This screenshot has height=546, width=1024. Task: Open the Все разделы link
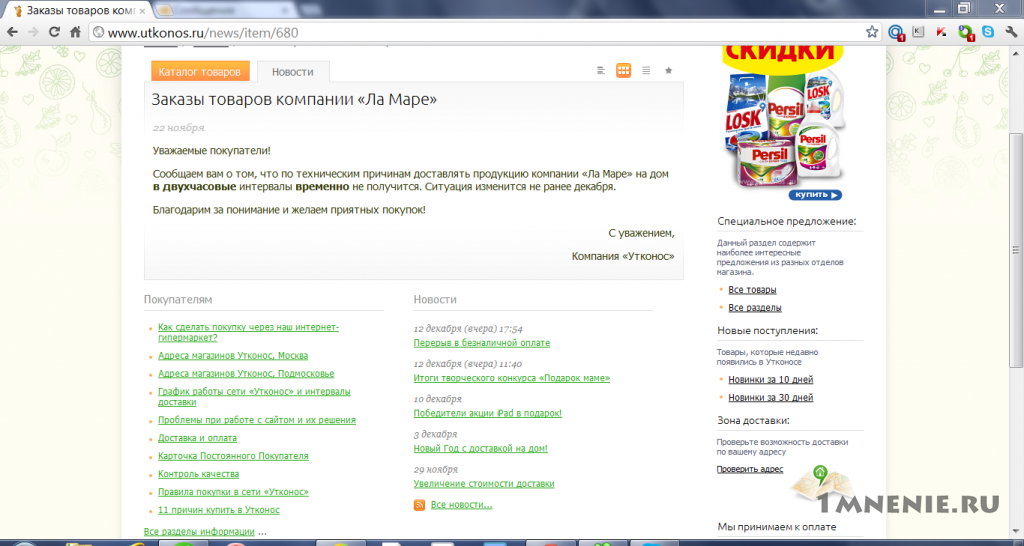pos(755,308)
